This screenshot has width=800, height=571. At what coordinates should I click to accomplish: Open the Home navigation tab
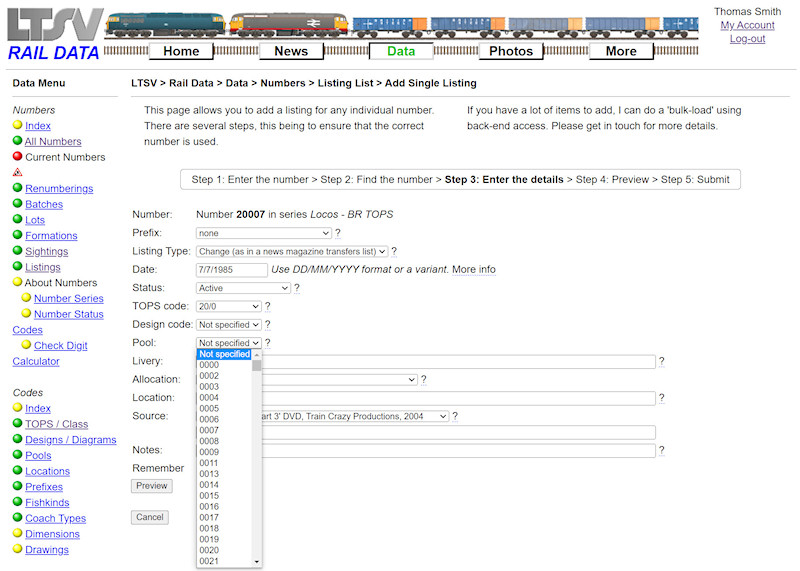tap(181, 51)
